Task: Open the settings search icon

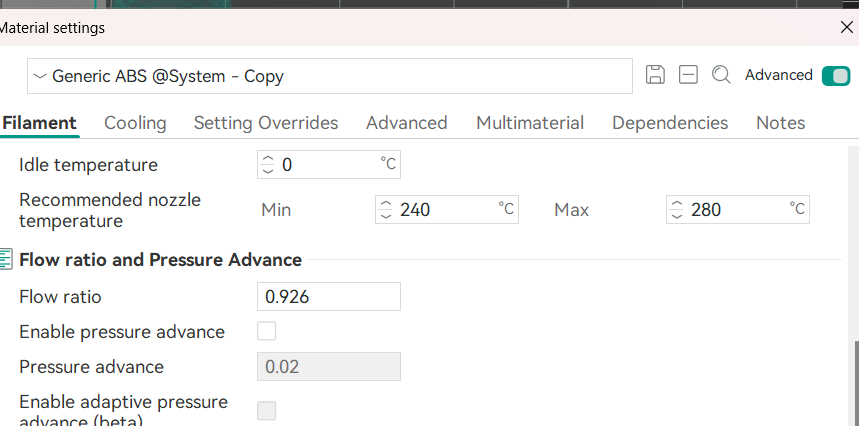Action: (x=720, y=75)
